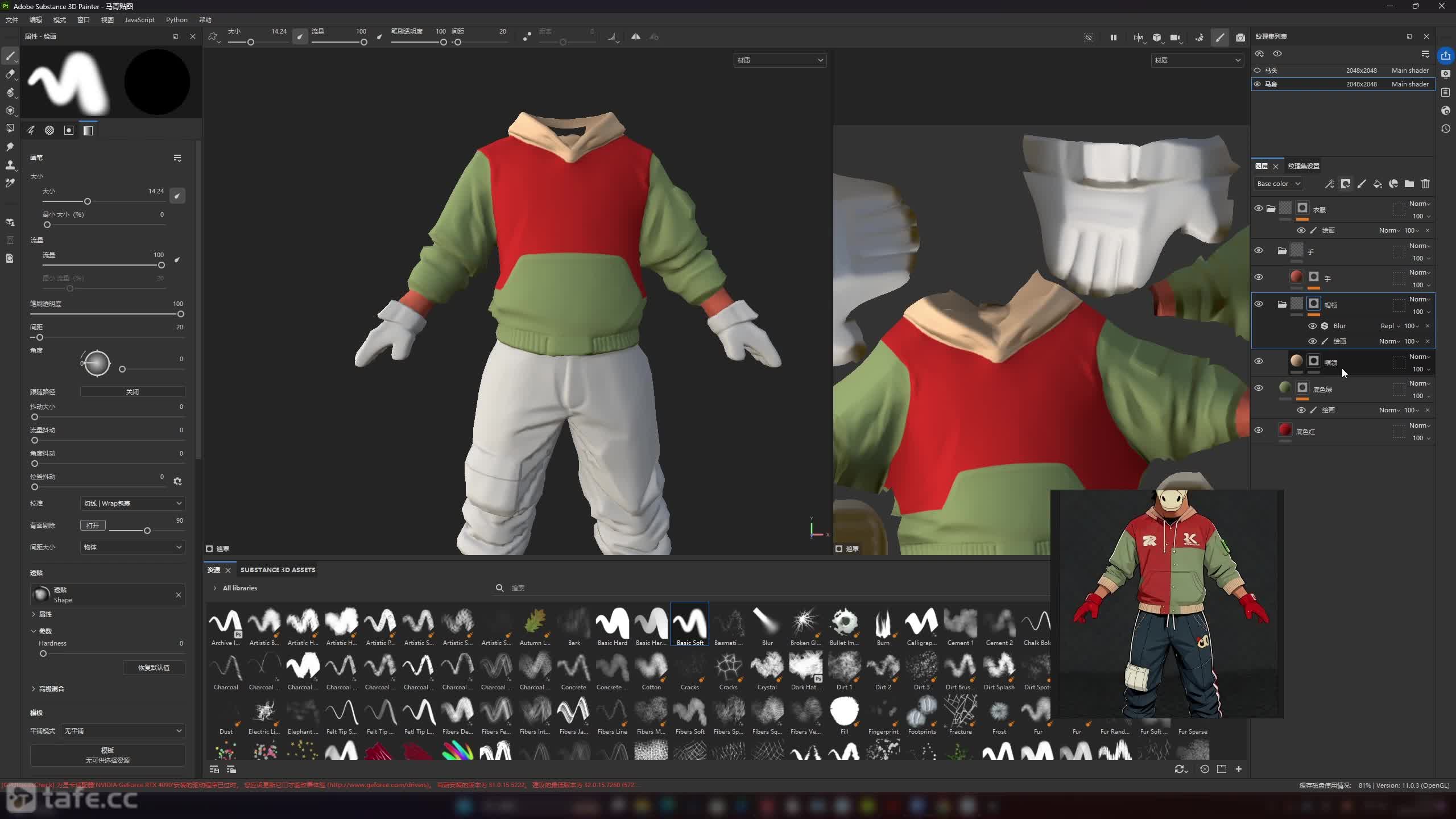Click the 恢复默认值 button

click(x=154, y=668)
